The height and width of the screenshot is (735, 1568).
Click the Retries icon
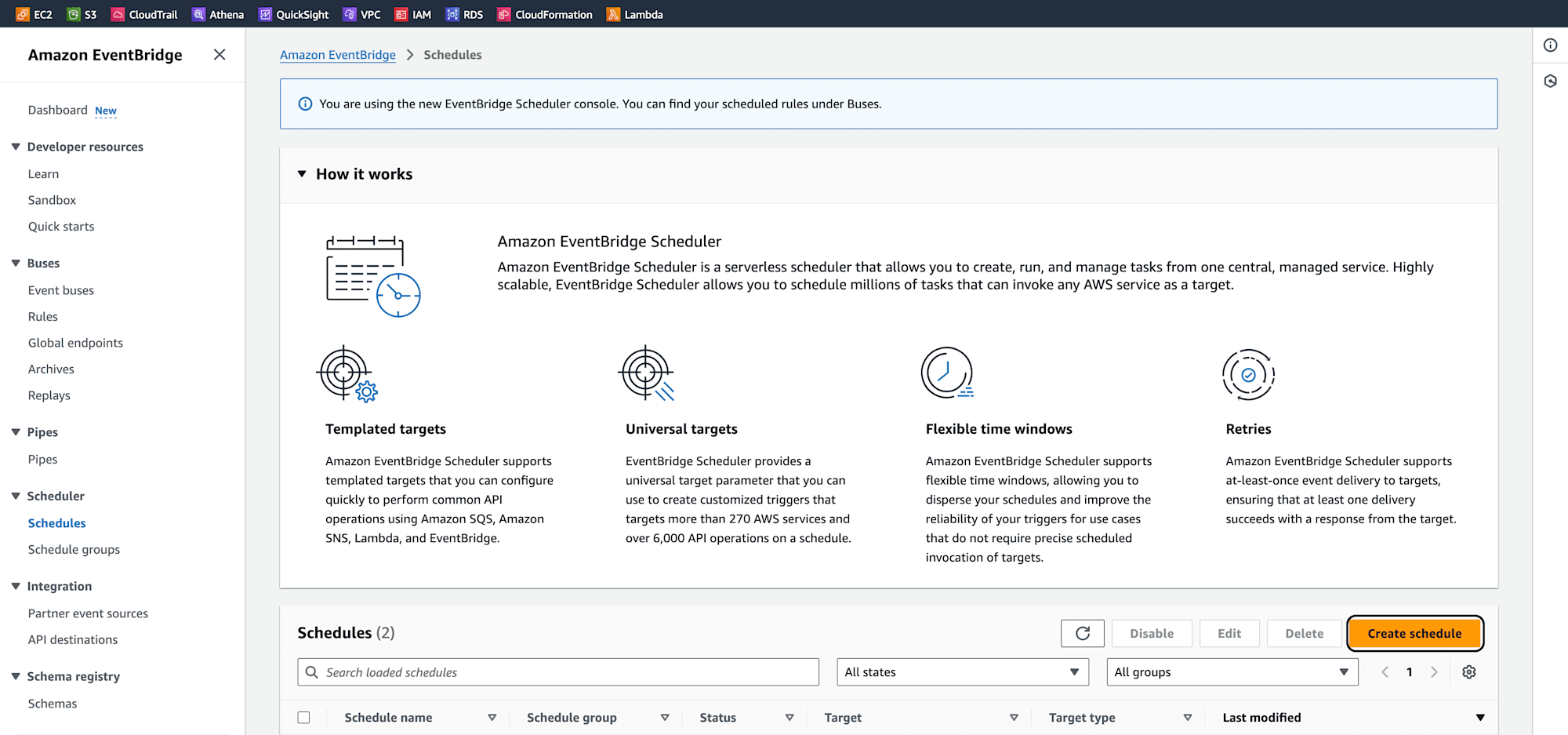click(x=1248, y=374)
